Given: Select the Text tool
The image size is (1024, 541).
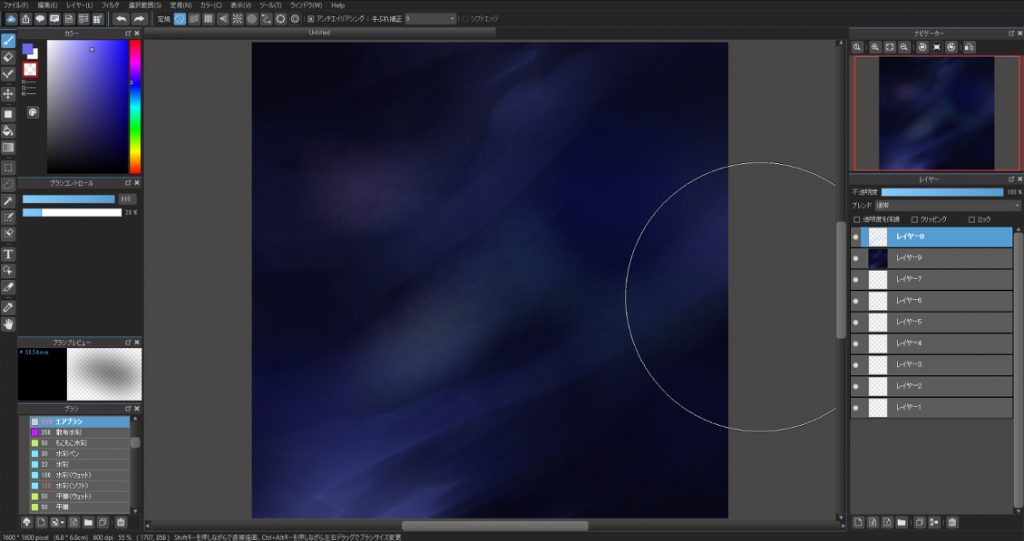Looking at the screenshot, I should click(x=8, y=254).
